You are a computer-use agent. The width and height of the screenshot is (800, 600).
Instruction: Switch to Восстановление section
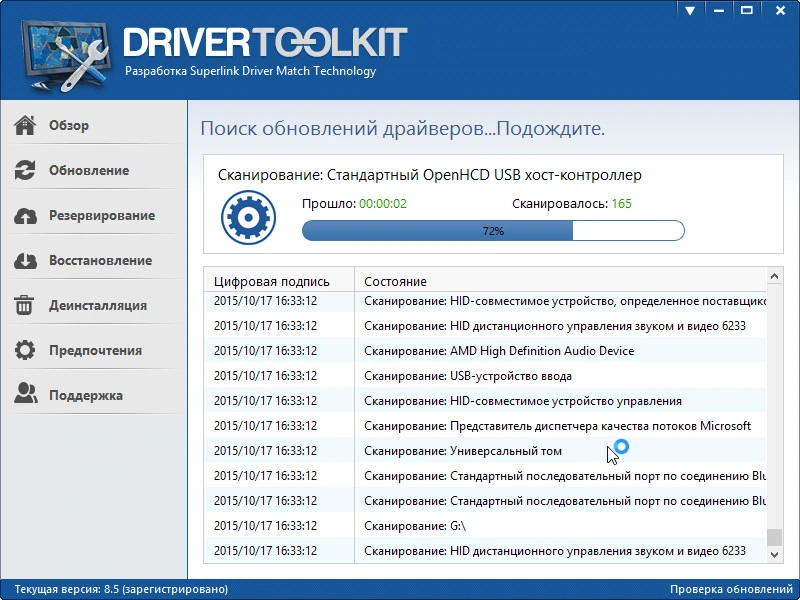(x=101, y=260)
